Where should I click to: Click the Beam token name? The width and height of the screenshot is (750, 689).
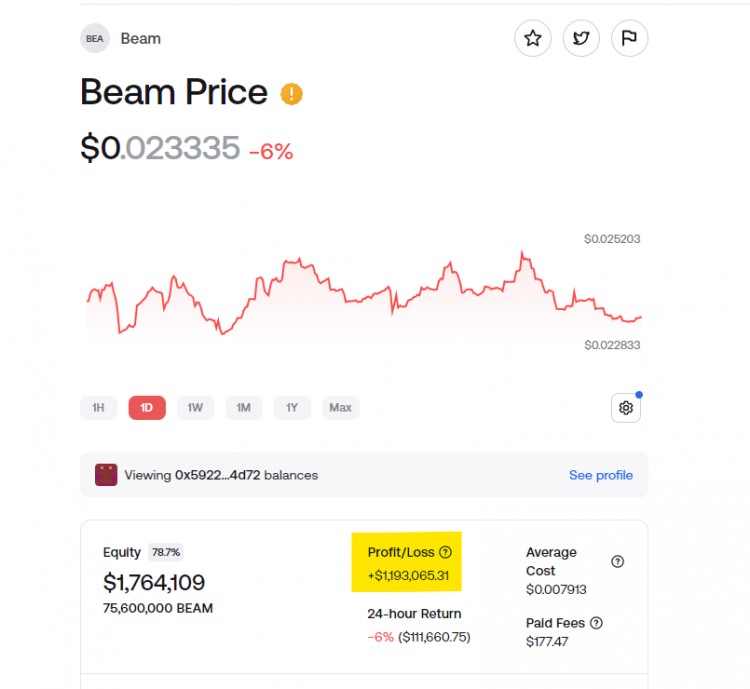(141, 38)
